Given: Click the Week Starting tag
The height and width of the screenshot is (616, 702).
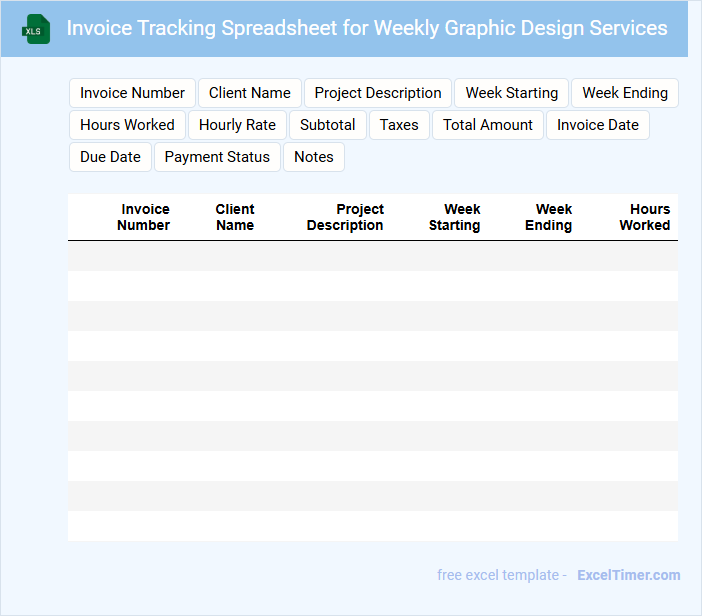Looking at the screenshot, I should 511,93.
